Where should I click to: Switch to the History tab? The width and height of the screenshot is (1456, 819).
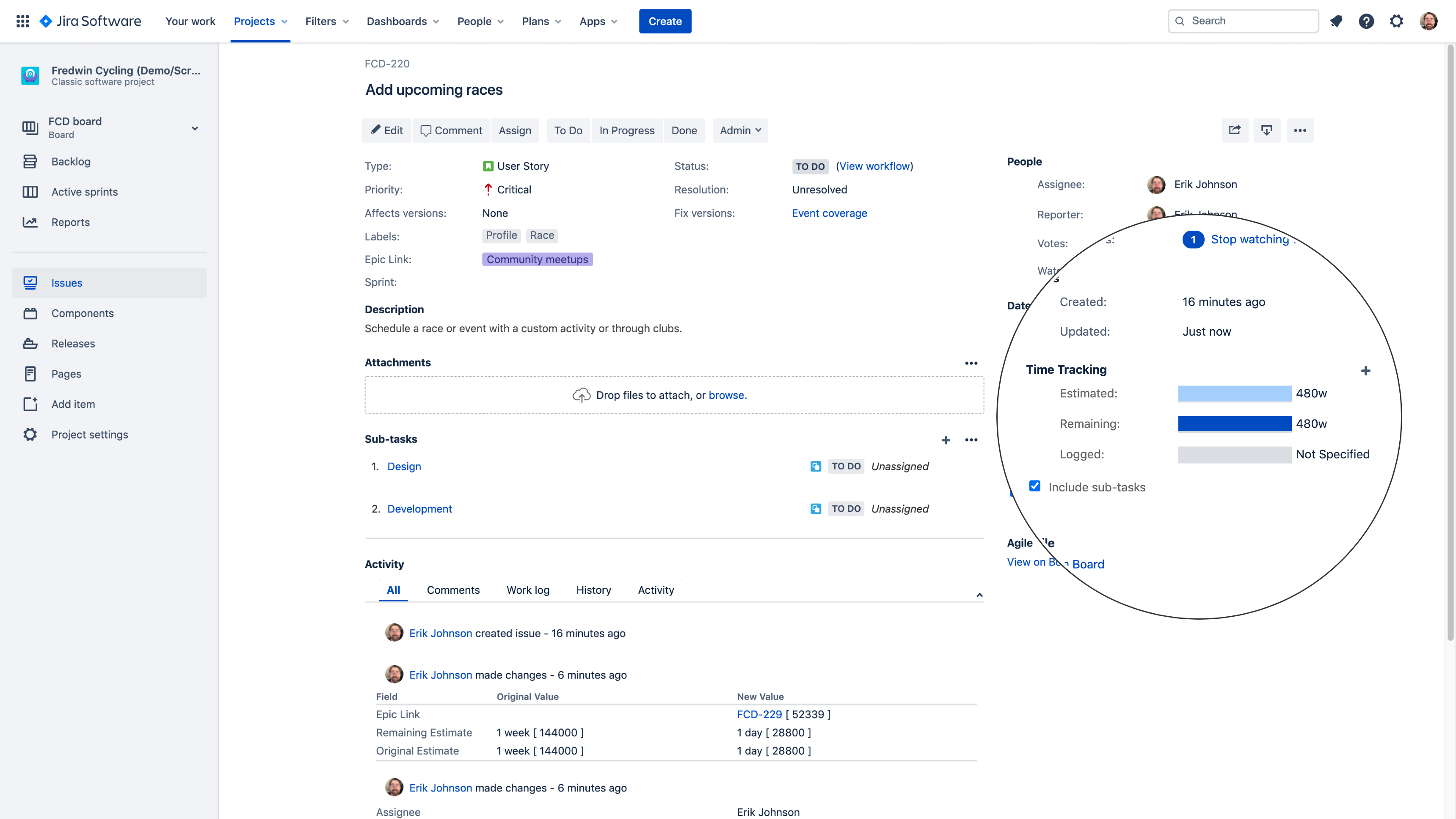(x=593, y=590)
